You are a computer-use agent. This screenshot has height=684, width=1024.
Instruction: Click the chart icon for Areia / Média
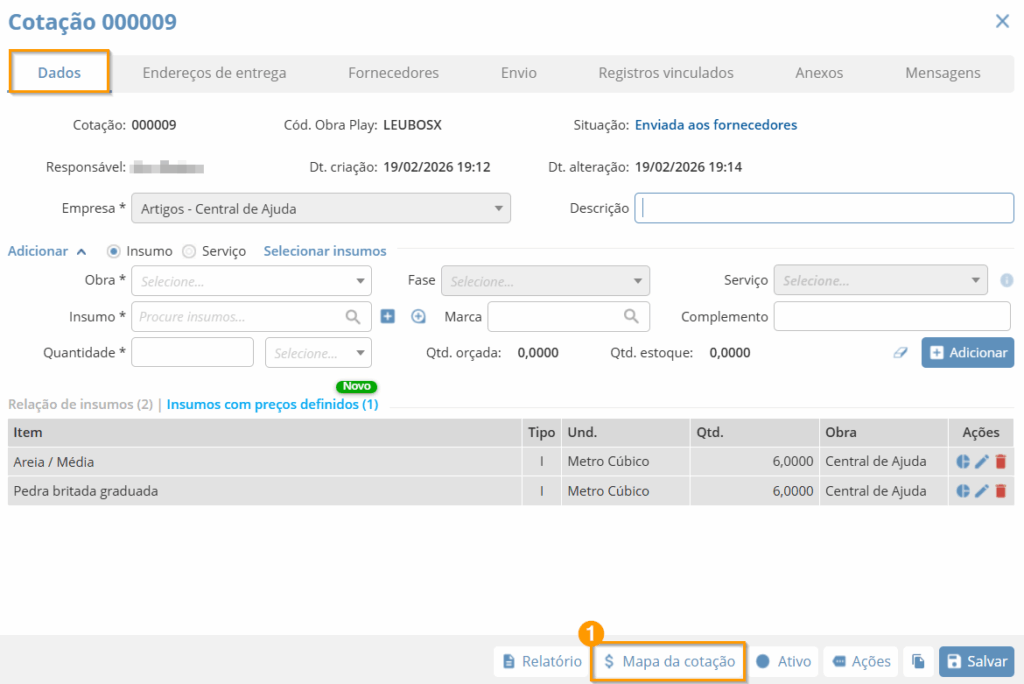click(x=963, y=462)
